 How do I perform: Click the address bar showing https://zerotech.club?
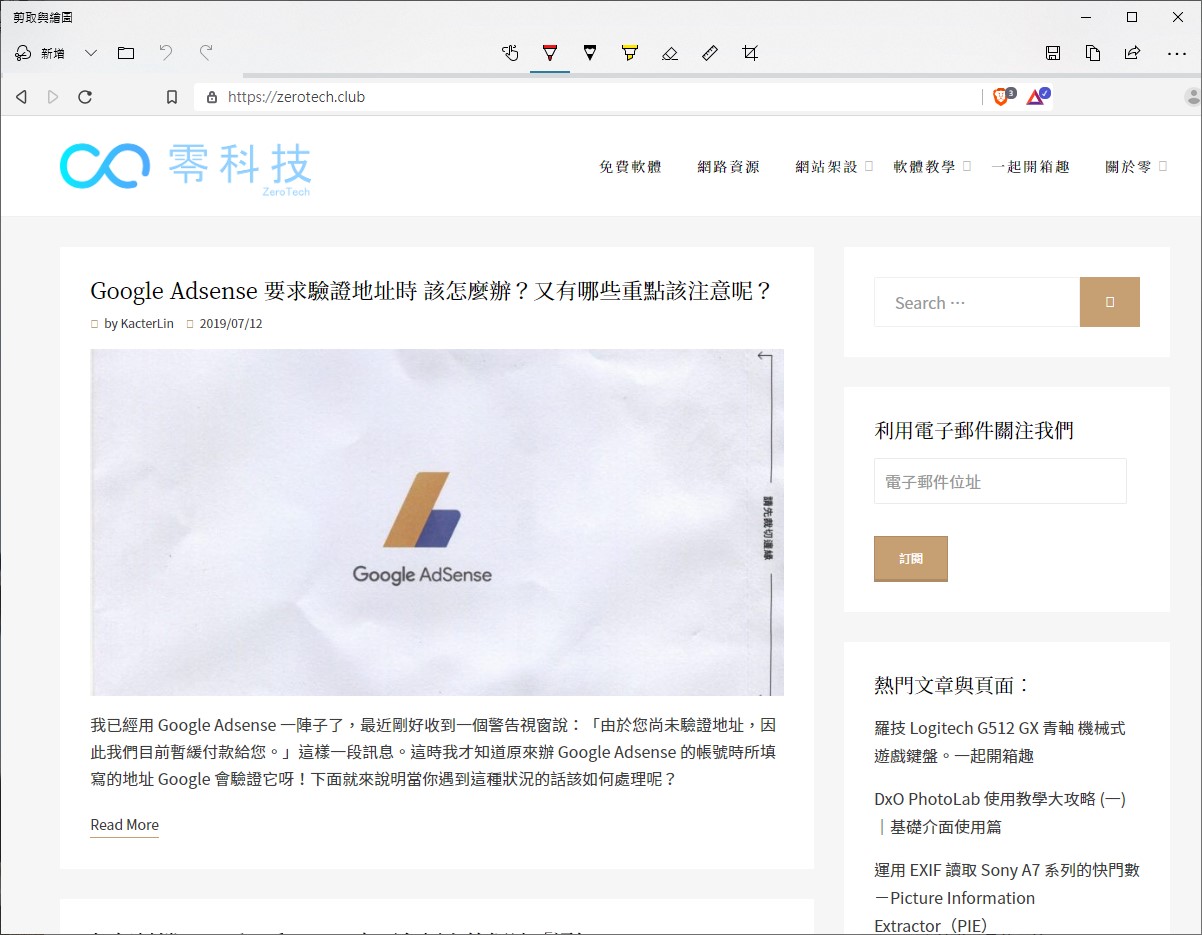590,97
